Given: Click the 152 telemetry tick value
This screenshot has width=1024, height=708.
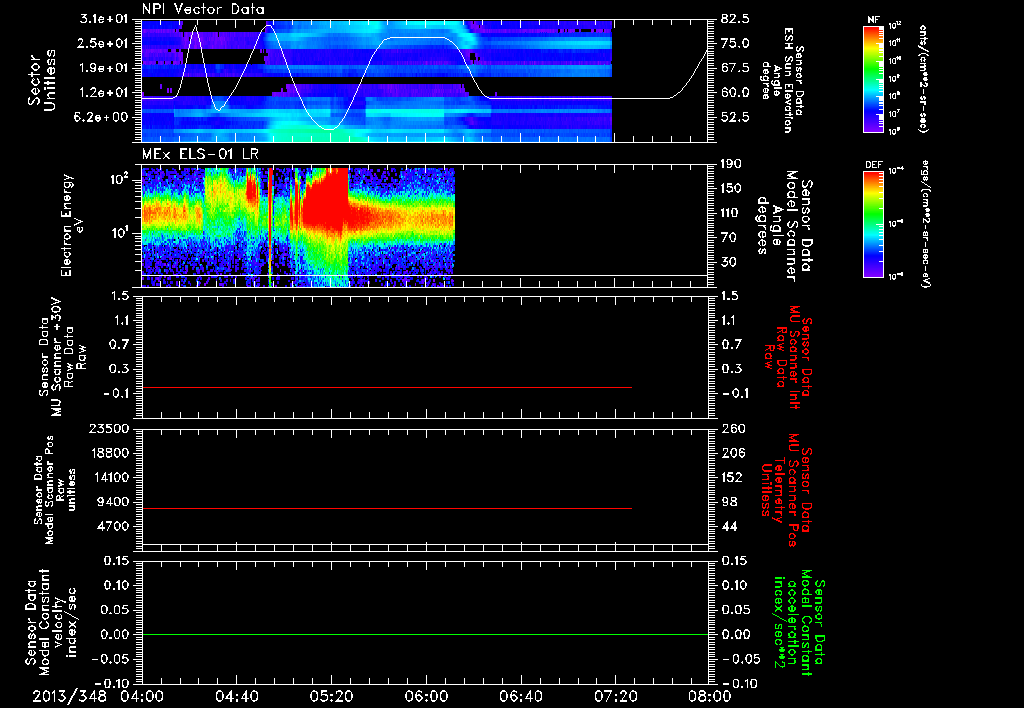Looking at the screenshot, I should click(732, 477).
